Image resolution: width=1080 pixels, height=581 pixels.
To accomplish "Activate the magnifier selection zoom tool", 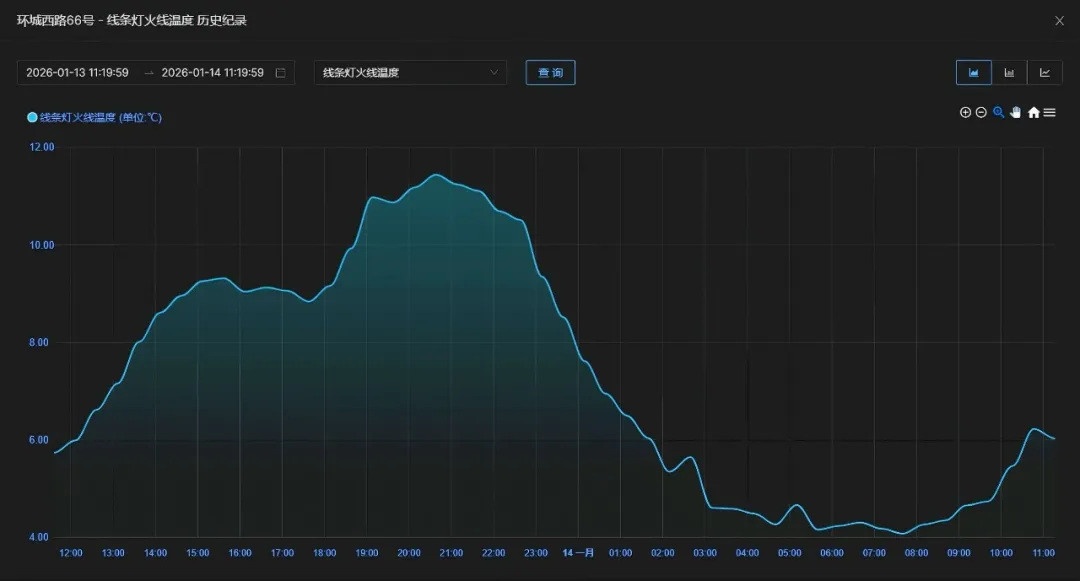I will point(998,113).
